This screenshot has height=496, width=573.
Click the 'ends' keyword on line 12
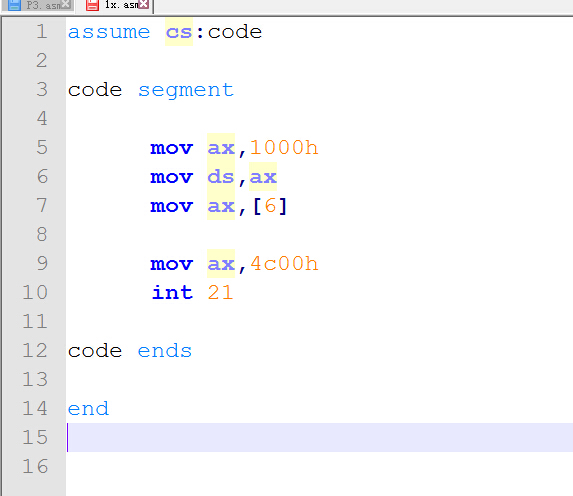point(164,351)
